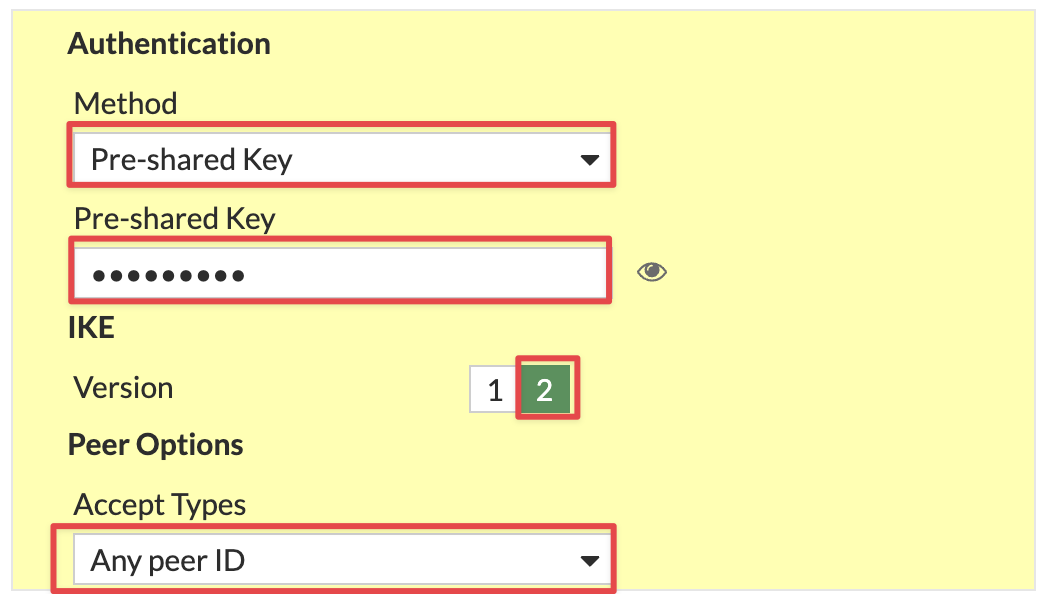This screenshot has width=1042, height=594.
Task: Focus the Pre-shared Key password field
Action: [x=340, y=272]
